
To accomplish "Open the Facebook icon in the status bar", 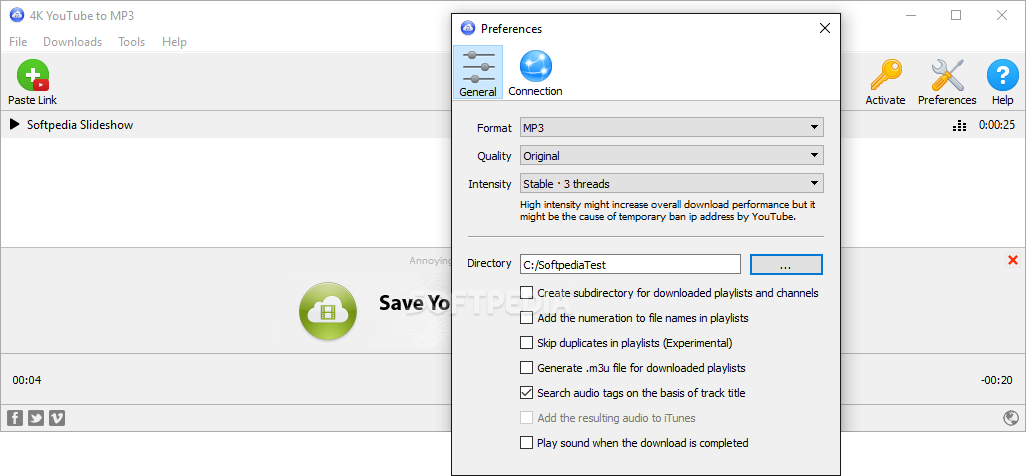I will click(14, 418).
